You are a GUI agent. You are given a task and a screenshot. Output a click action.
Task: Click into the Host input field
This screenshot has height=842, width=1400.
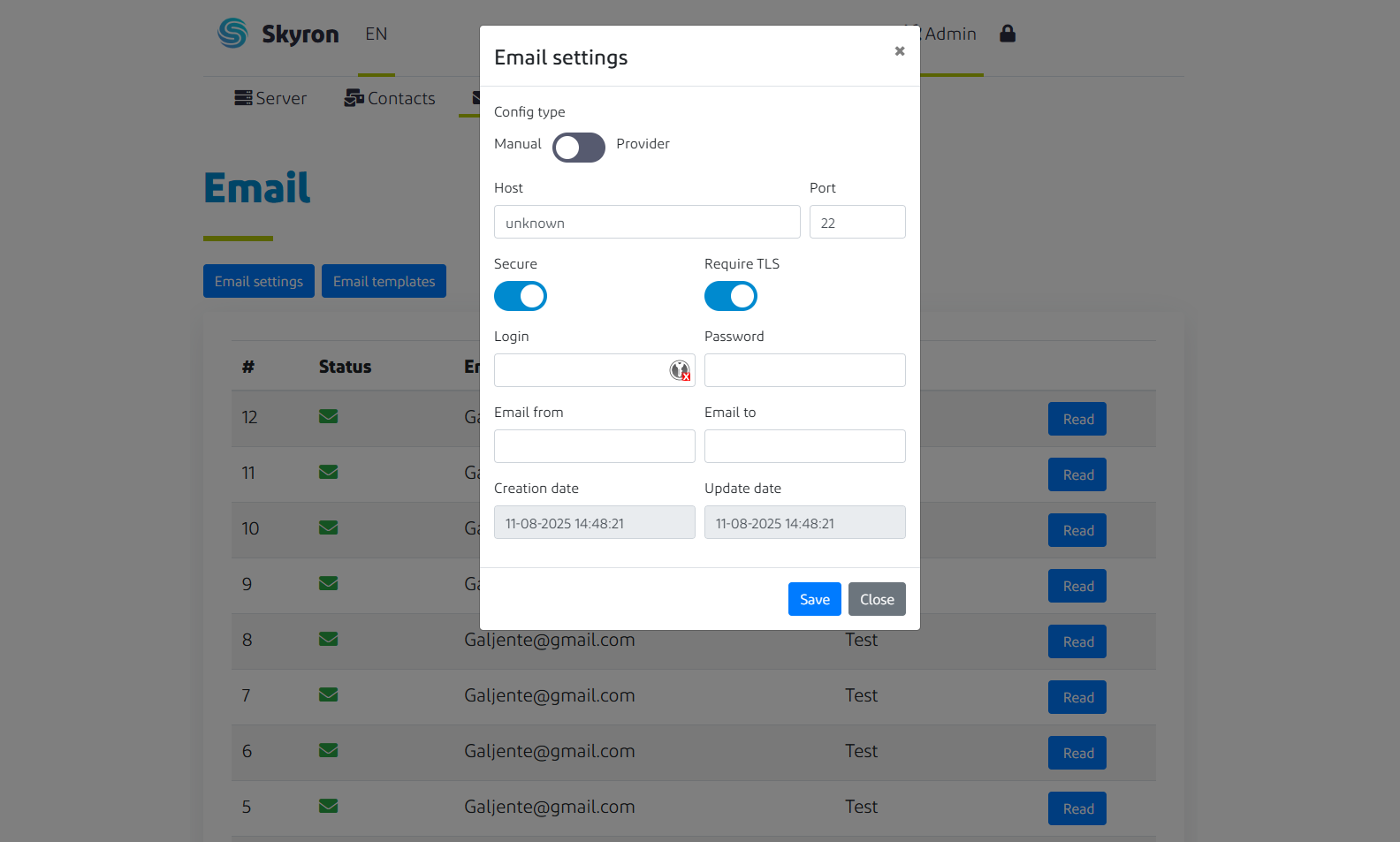[647, 222]
